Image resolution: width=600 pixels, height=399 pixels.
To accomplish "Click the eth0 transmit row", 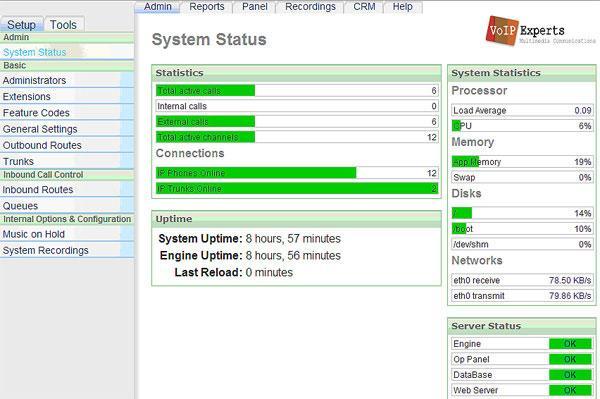I will [x=522, y=296].
